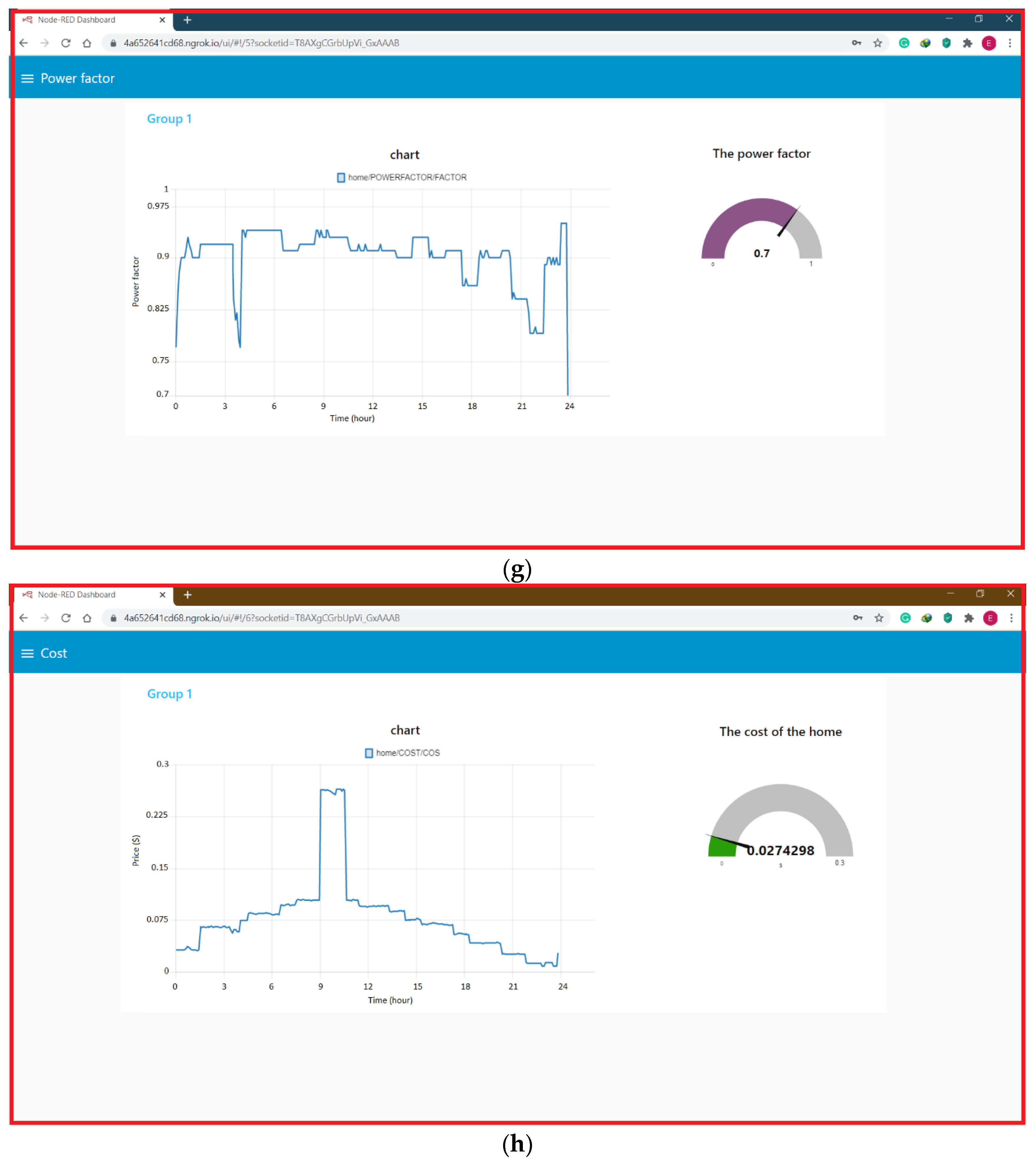
Task: Click the home button in Cost window
Action: pyautogui.click(x=87, y=618)
